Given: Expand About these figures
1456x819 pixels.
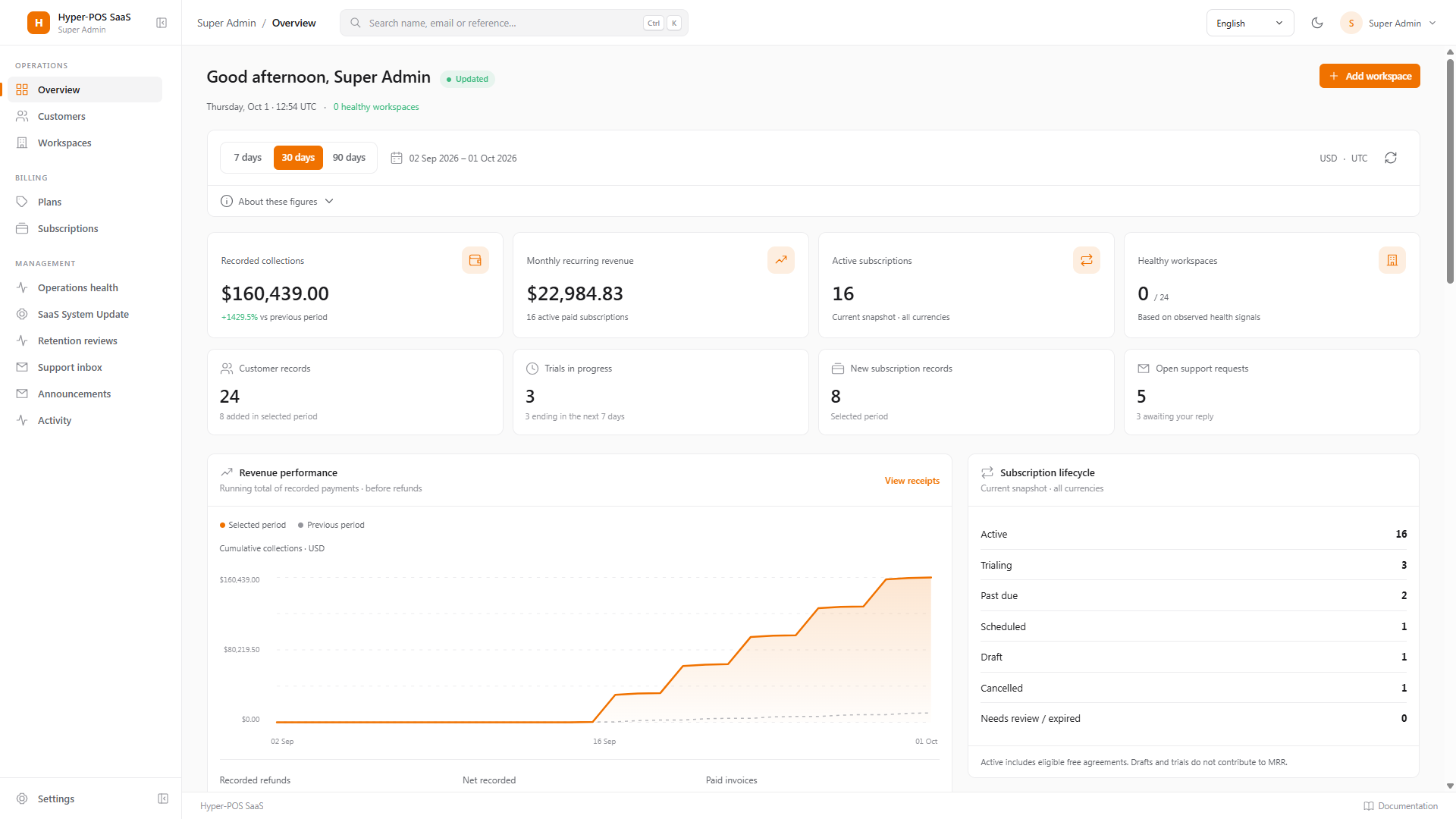Looking at the screenshot, I should (277, 201).
